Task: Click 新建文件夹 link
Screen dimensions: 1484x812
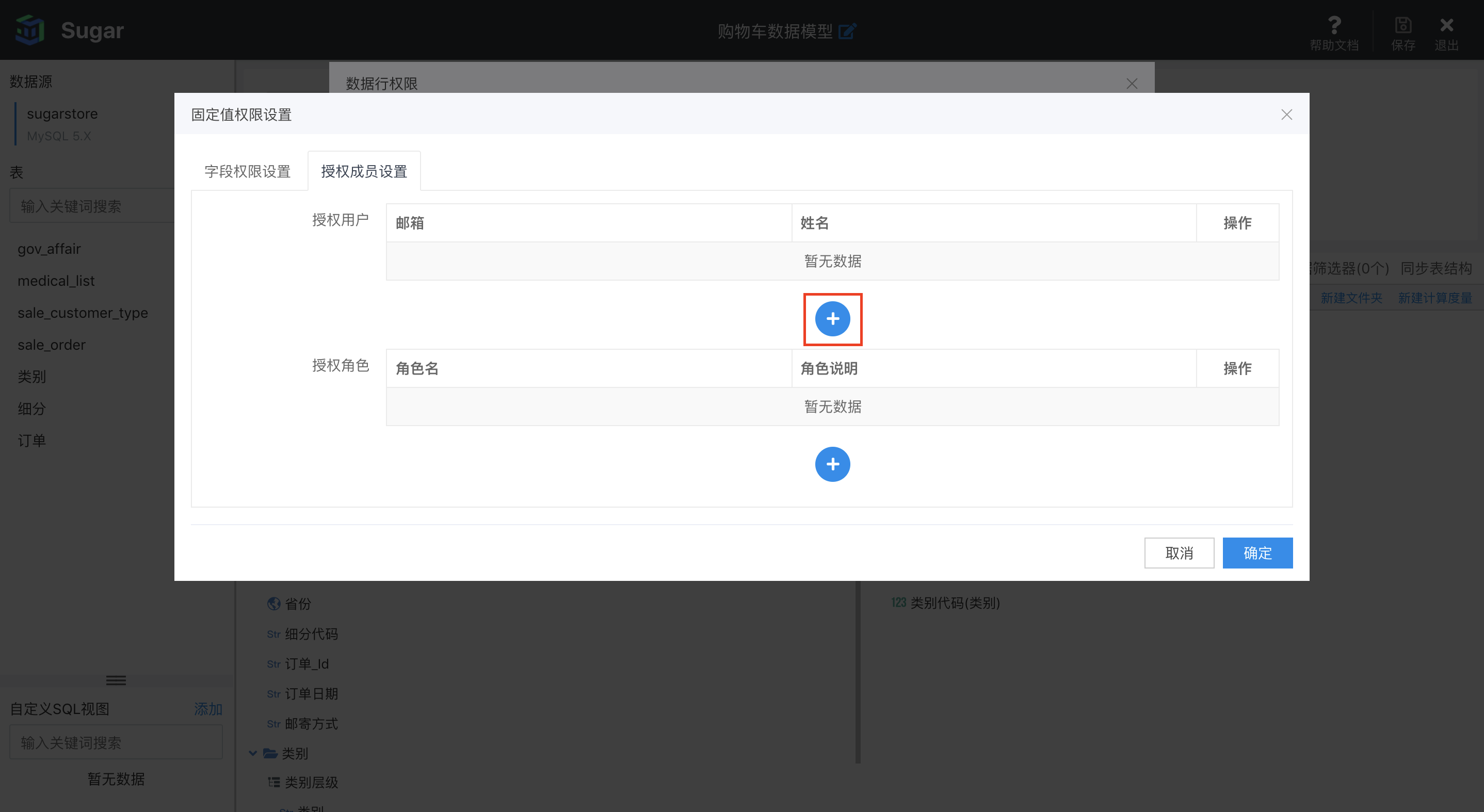Action: pyautogui.click(x=1351, y=298)
